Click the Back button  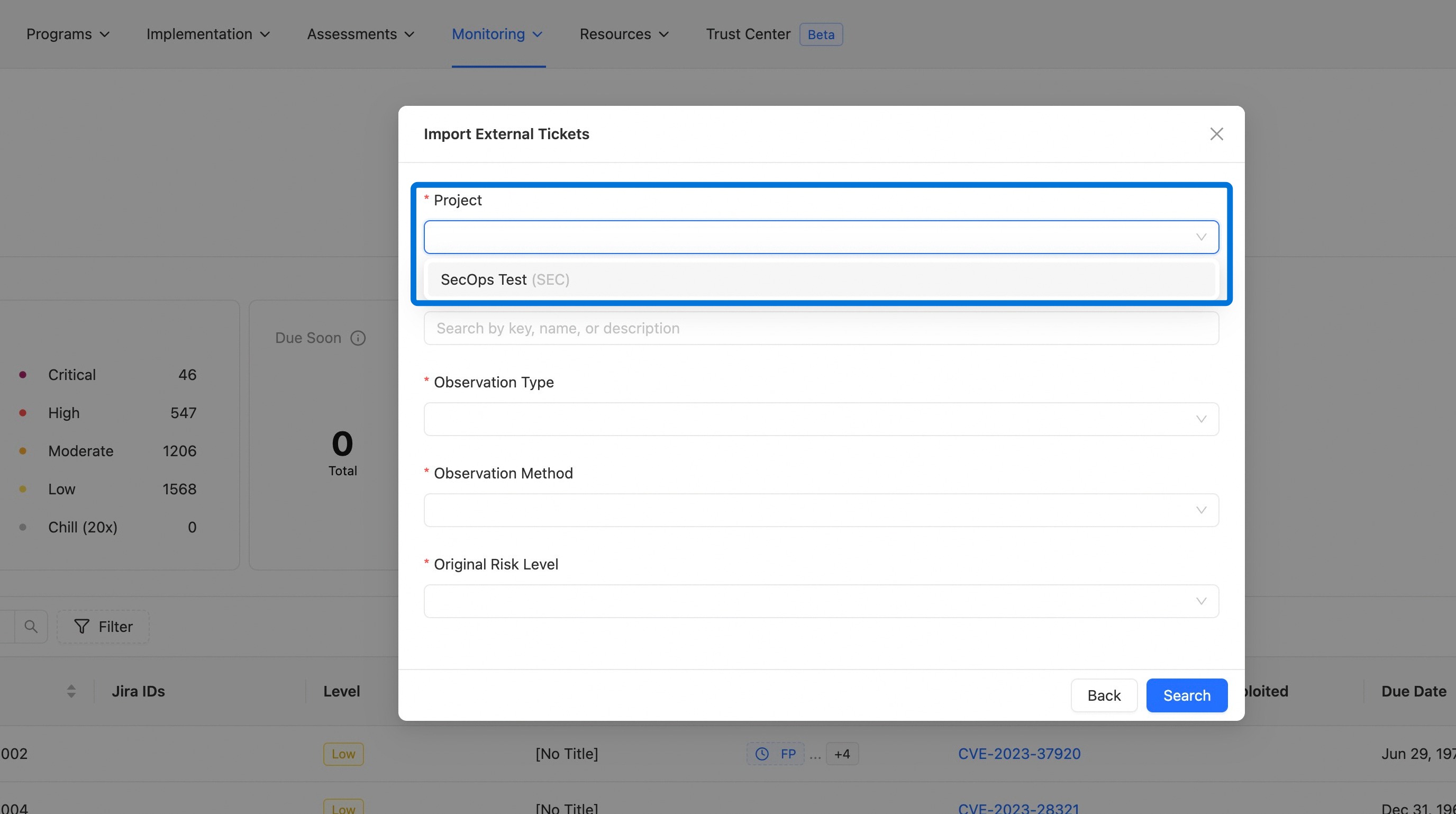pos(1104,695)
